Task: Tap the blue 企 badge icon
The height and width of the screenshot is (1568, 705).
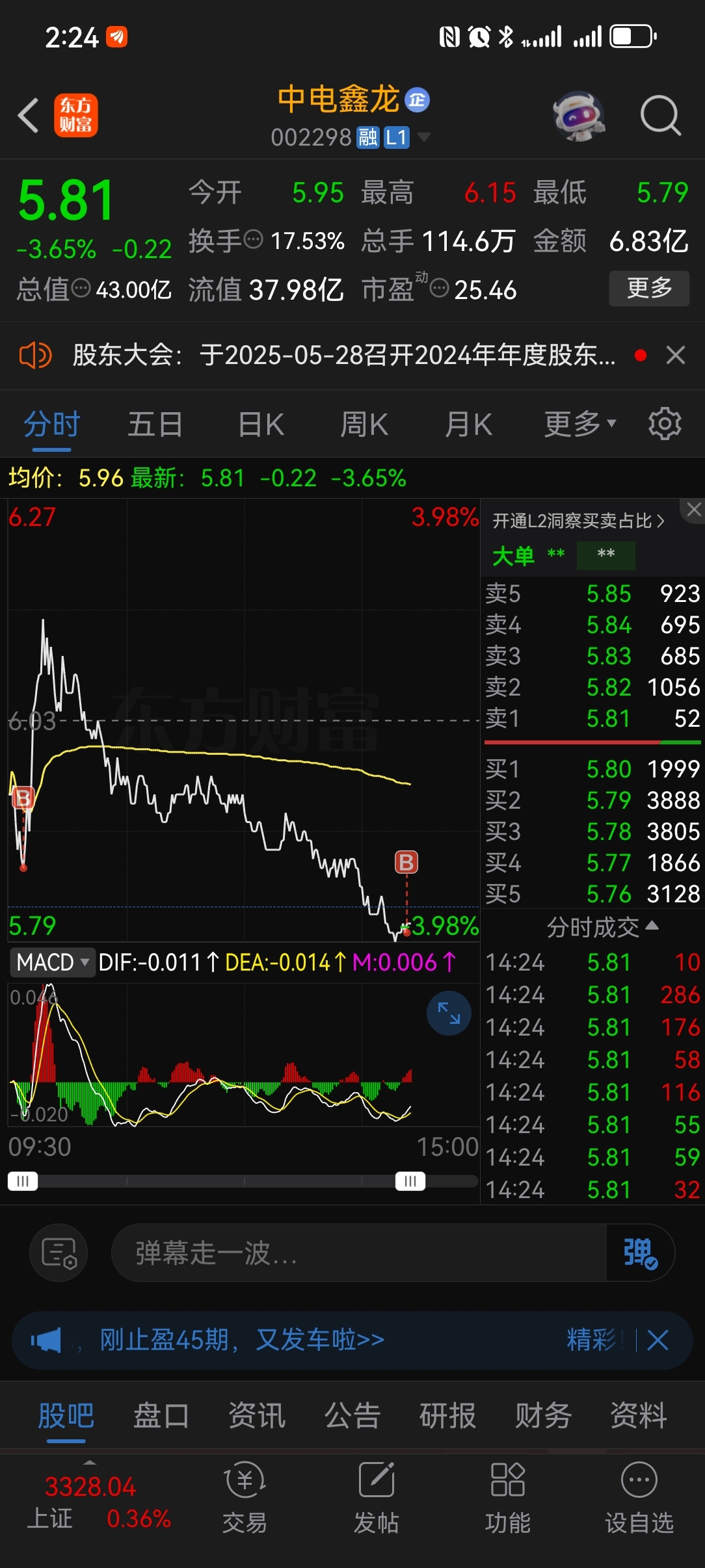Action: [418, 100]
